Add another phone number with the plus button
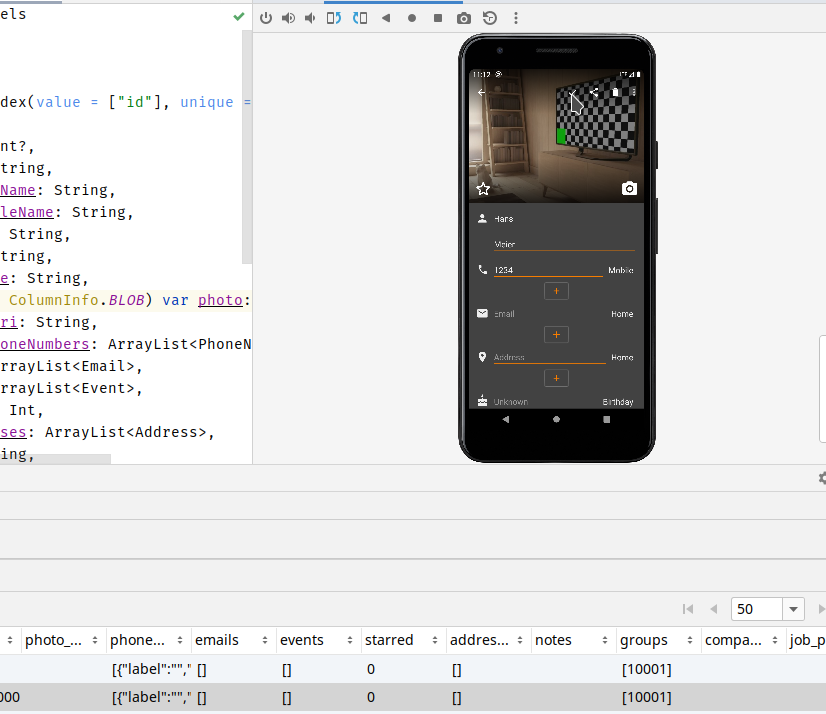Image resolution: width=826 pixels, height=714 pixels. [556, 290]
